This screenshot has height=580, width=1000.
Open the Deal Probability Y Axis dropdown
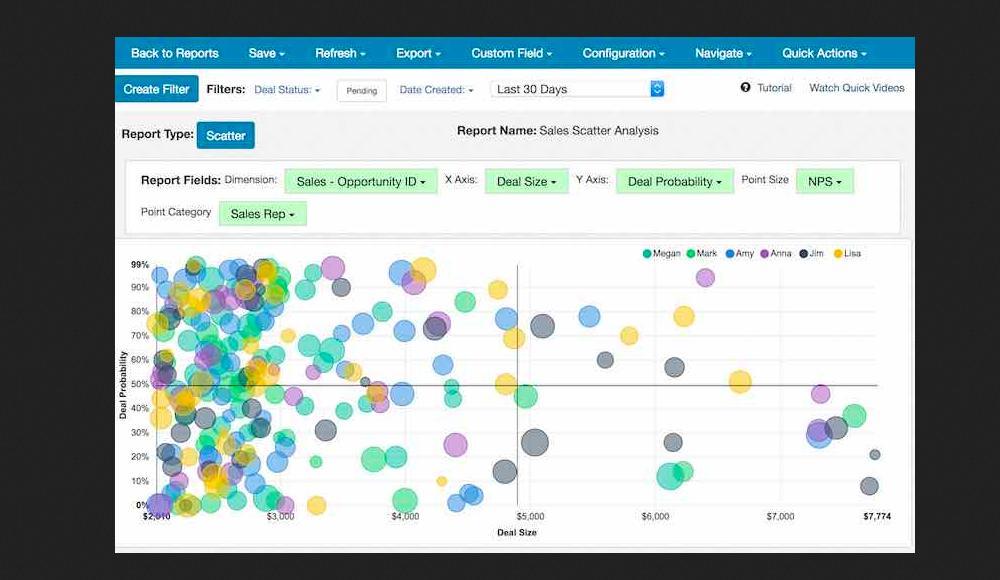675,182
